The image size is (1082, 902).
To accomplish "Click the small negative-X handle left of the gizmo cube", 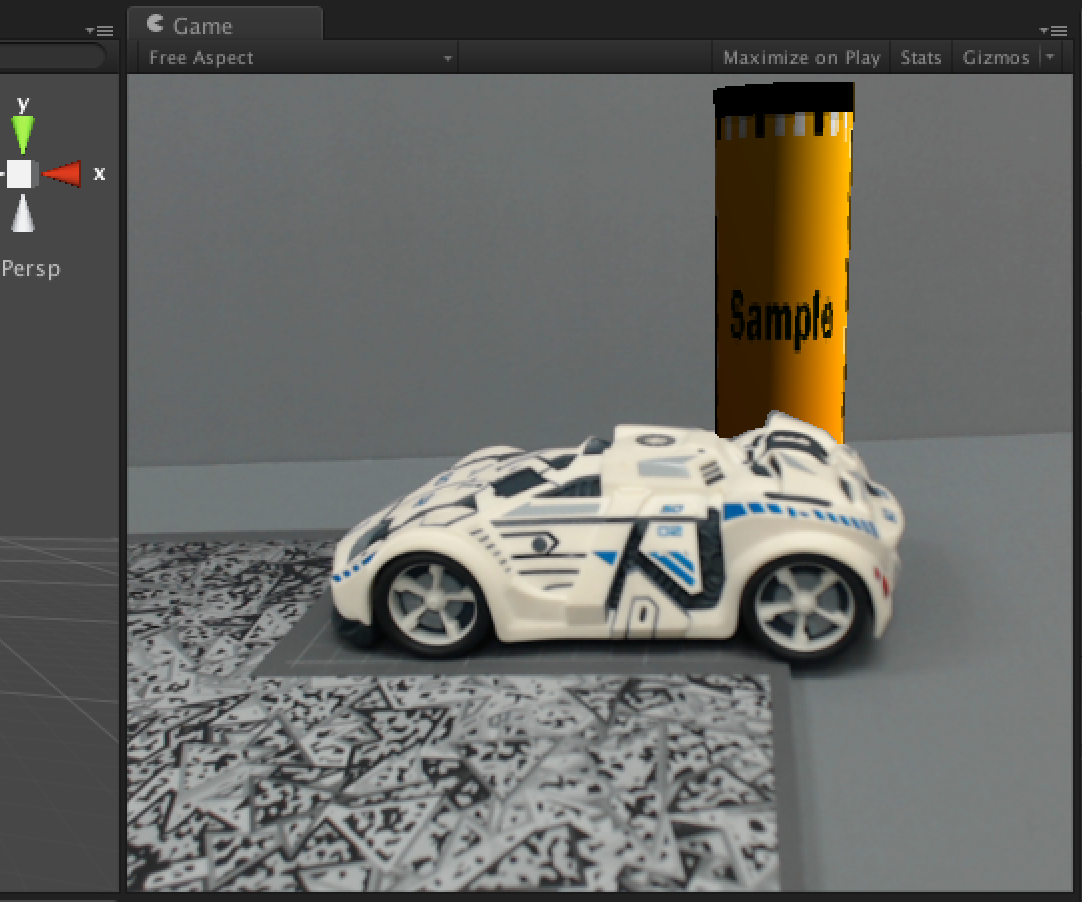I will point(3,173).
